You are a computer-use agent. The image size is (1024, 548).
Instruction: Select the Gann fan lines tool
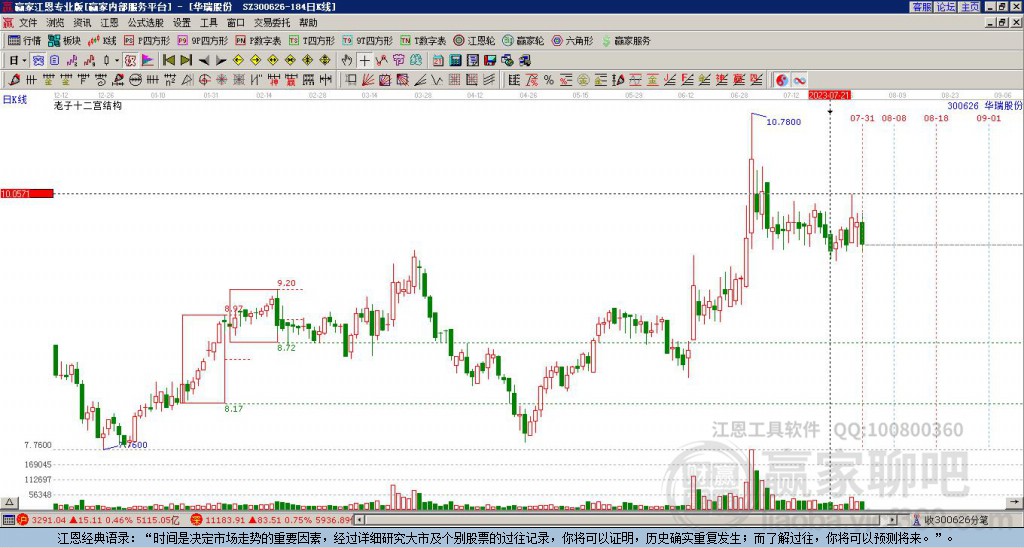pyautogui.click(x=368, y=80)
